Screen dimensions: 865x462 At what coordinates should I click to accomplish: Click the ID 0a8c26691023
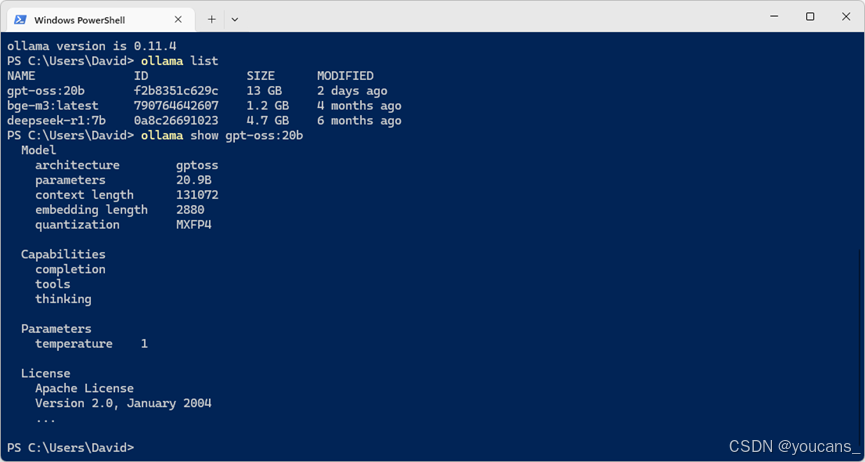tap(176, 120)
